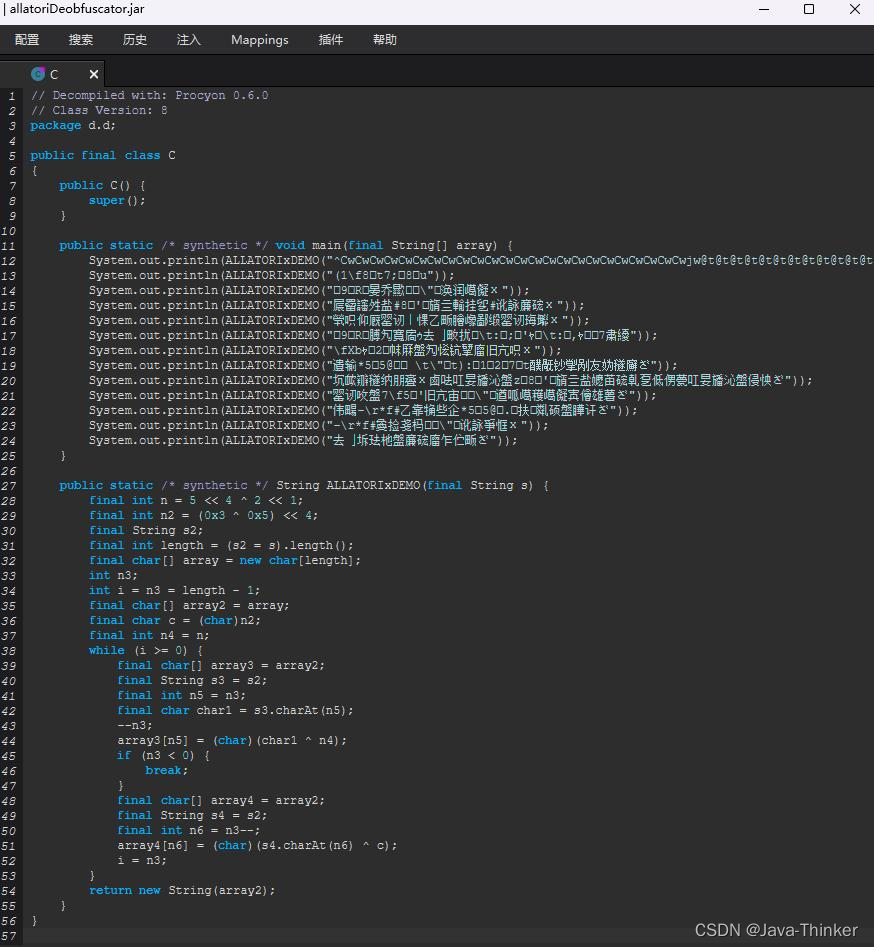Open the Mappings menu

click(x=260, y=40)
